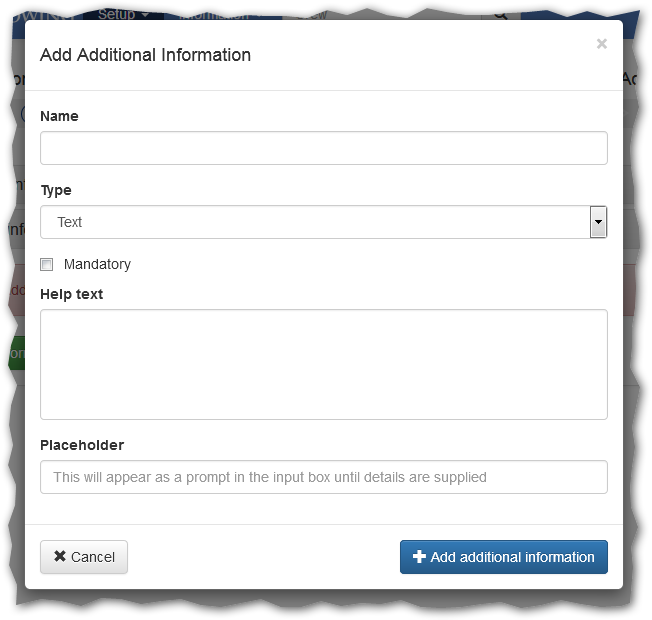Click the Name field label

[x=59, y=116]
